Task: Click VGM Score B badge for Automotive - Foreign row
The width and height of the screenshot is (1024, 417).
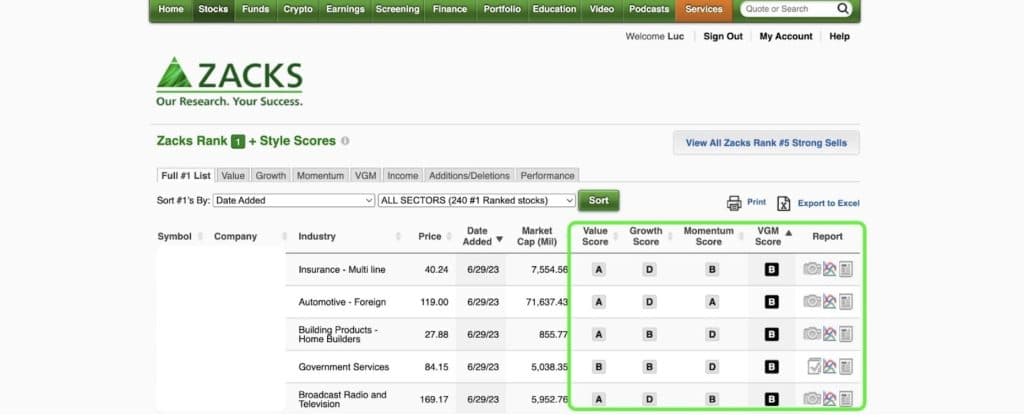Action: tap(771, 301)
